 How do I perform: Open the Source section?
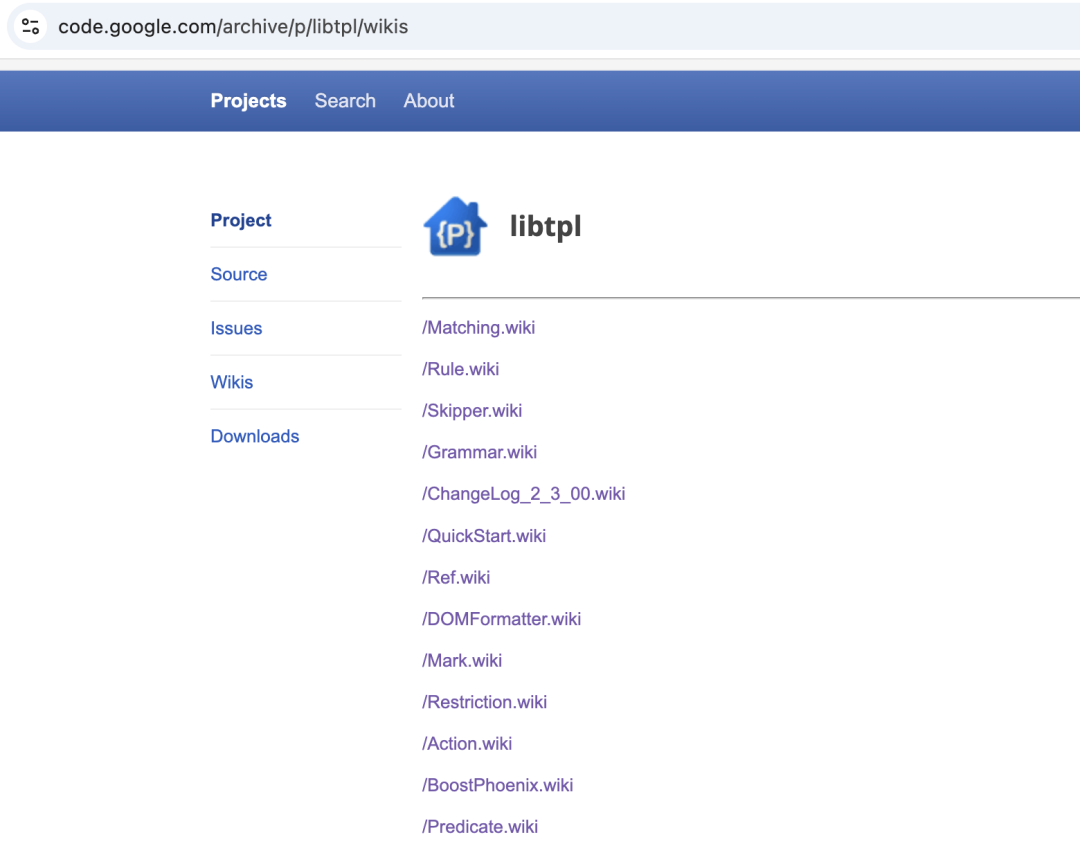point(239,274)
